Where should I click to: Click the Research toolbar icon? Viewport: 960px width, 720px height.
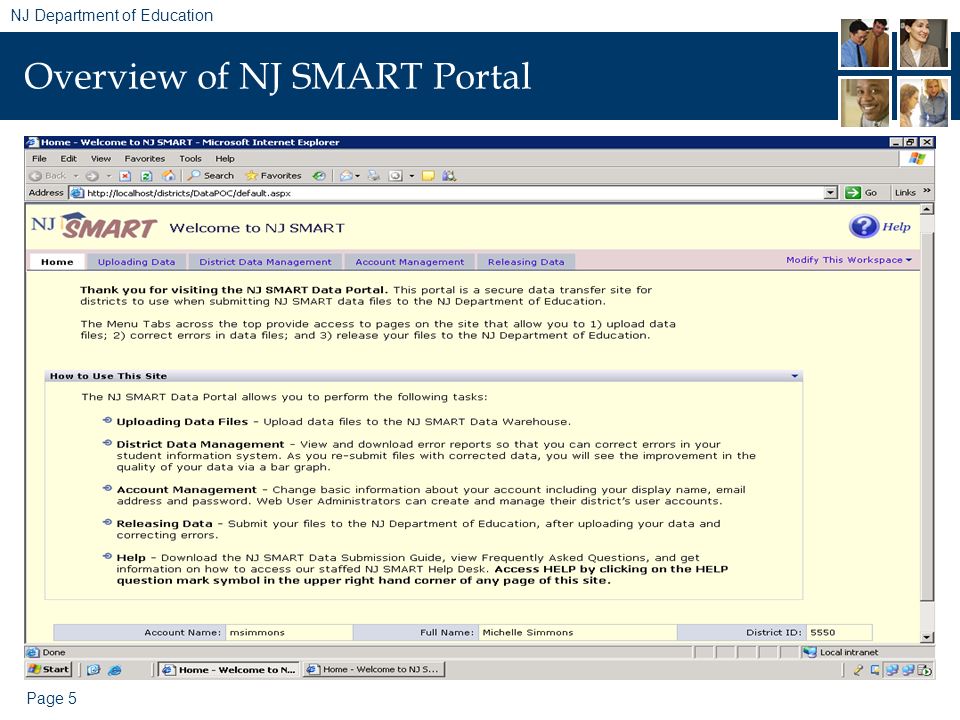click(x=449, y=176)
